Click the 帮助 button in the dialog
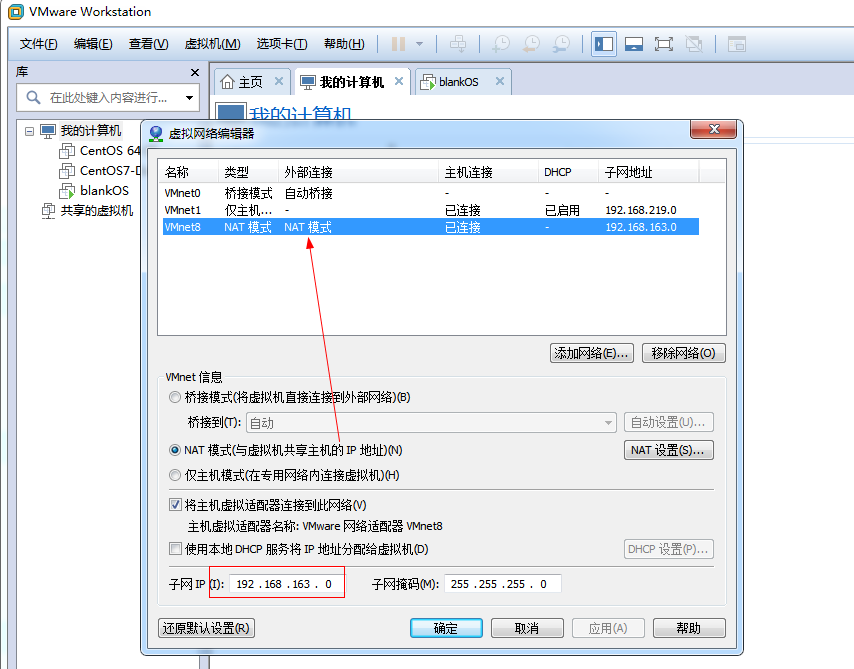Viewport: 854px width, 669px height. click(689, 628)
